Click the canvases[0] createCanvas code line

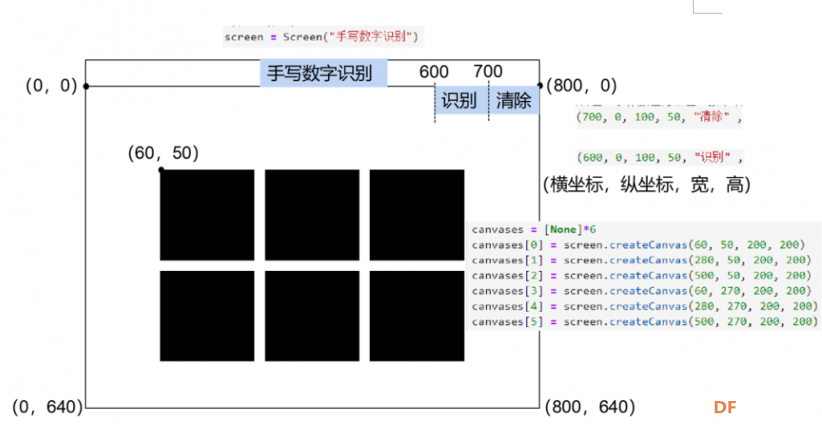coord(638,245)
